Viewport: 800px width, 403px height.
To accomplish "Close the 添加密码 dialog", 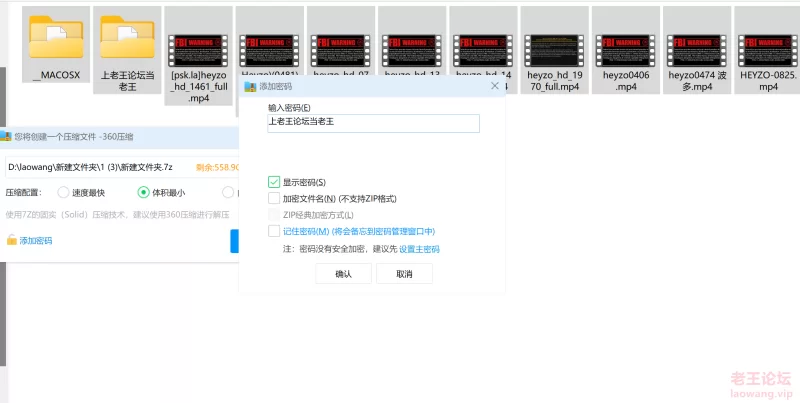I will tap(494, 86).
